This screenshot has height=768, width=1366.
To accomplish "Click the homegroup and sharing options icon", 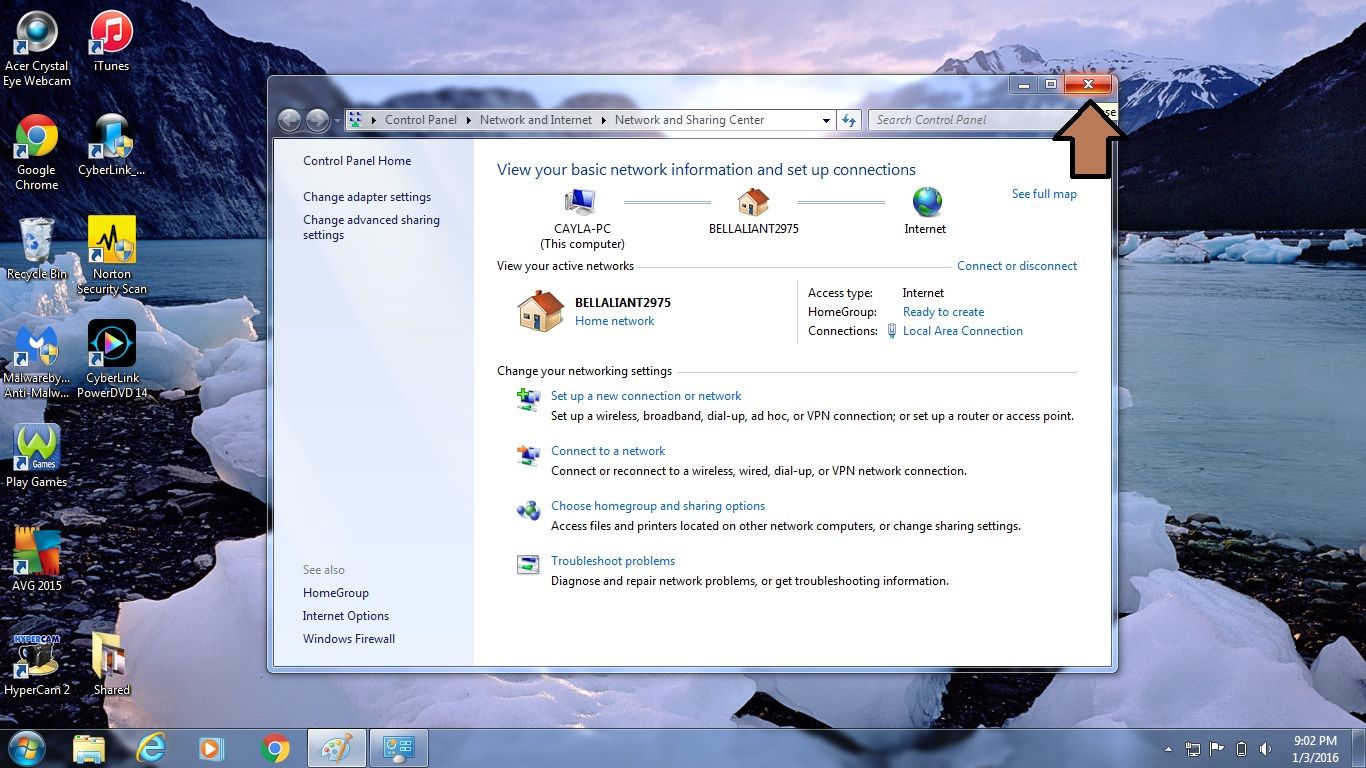I will (x=528, y=511).
